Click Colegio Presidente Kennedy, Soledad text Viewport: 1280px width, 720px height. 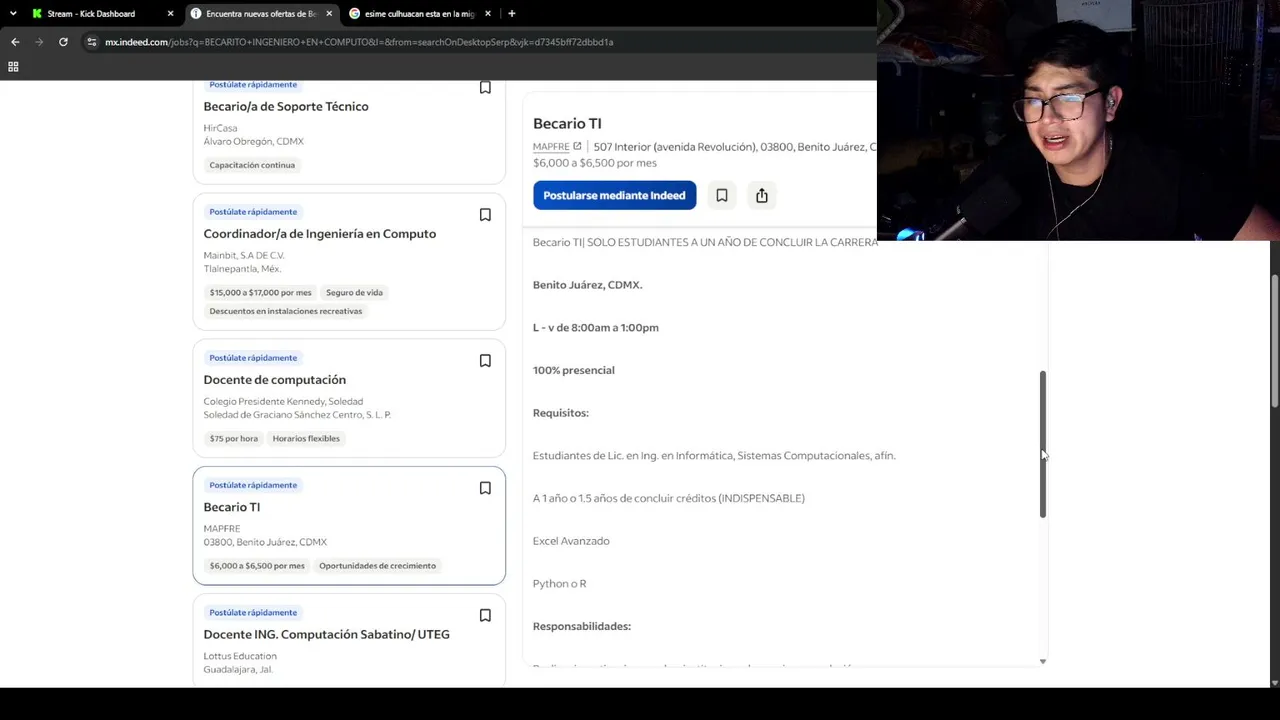(x=283, y=401)
